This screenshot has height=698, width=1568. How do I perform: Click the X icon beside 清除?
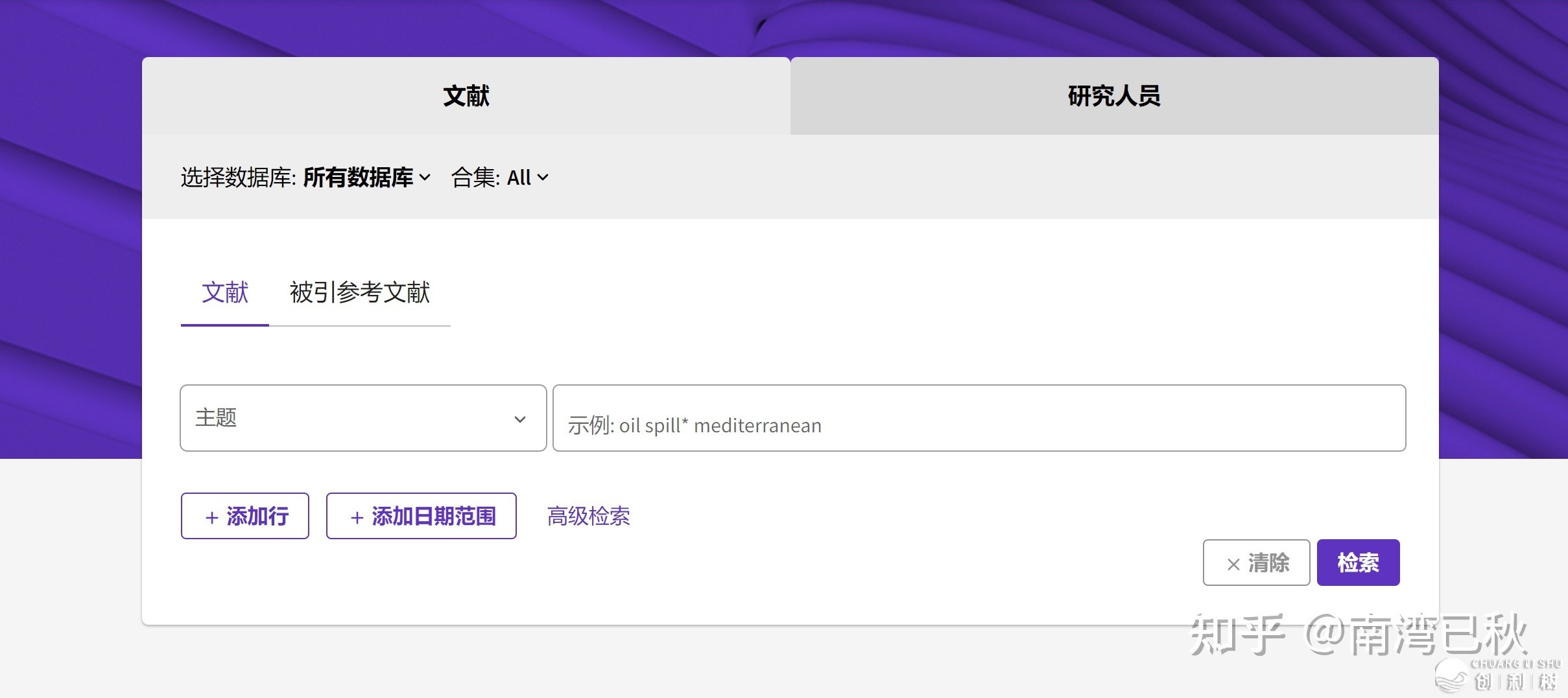1233,564
